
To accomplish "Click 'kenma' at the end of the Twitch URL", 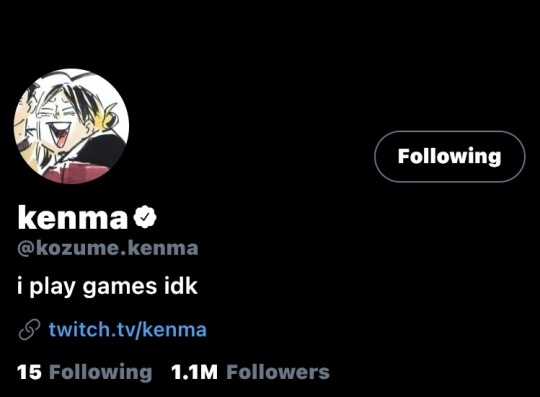I will [174, 330].
